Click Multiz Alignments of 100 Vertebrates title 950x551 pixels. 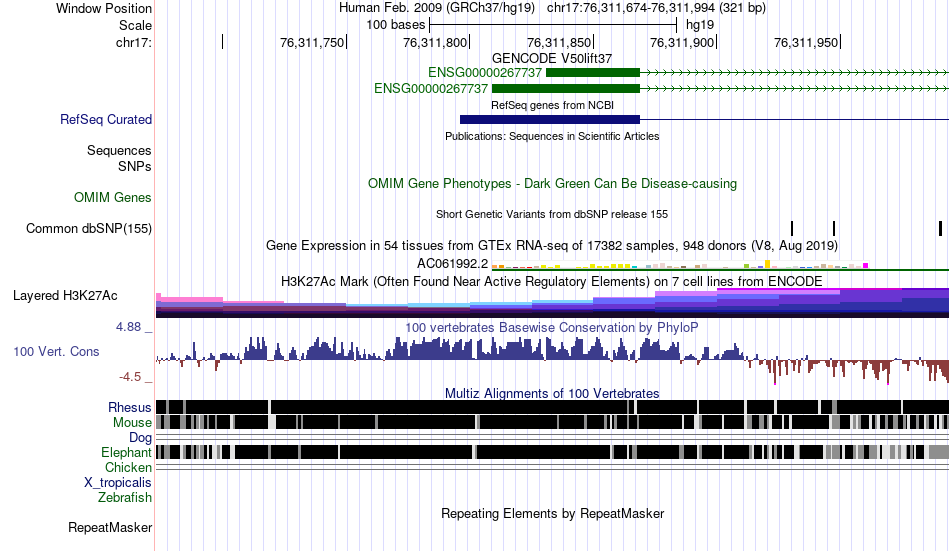click(x=552, y=393)
